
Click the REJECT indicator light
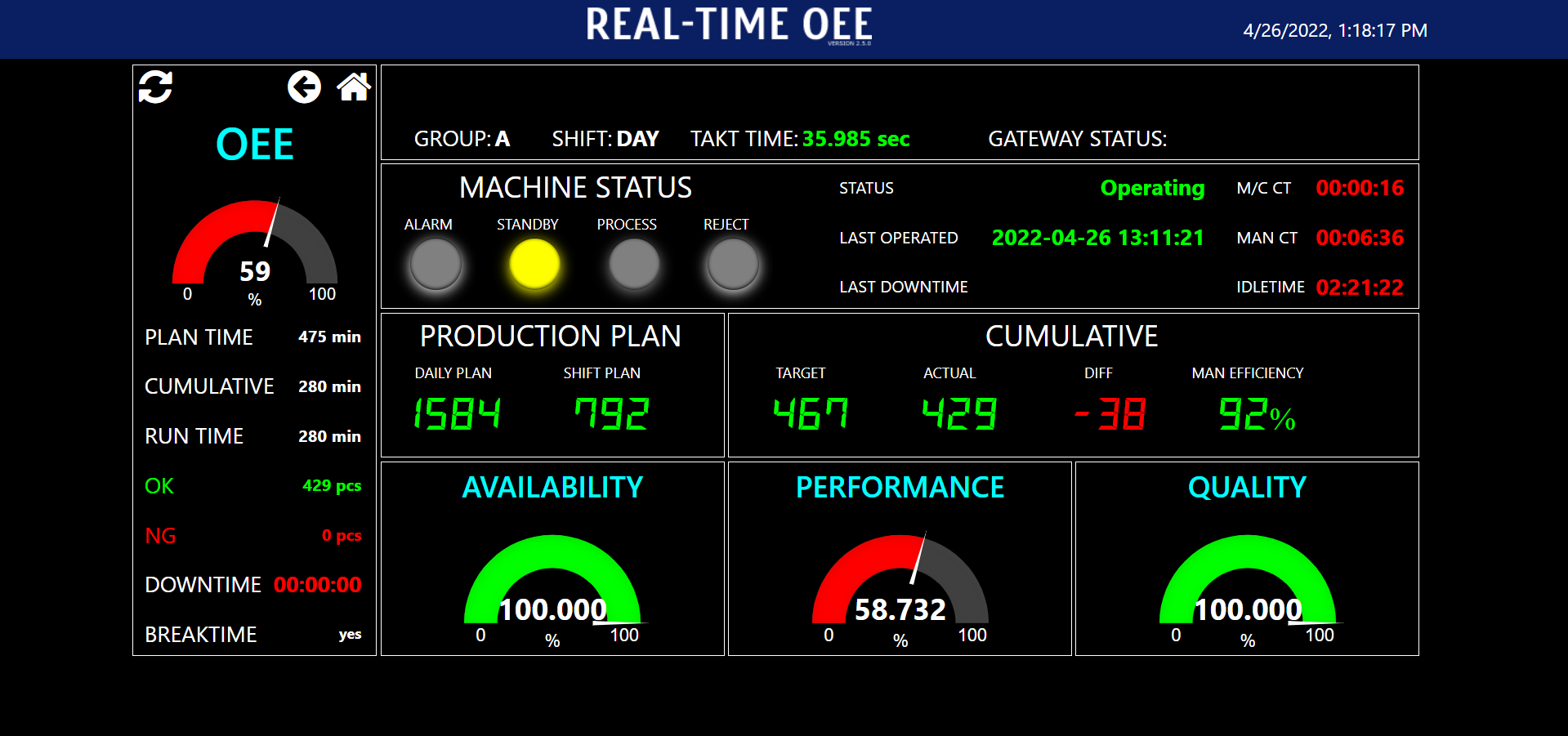click(733, 265)
